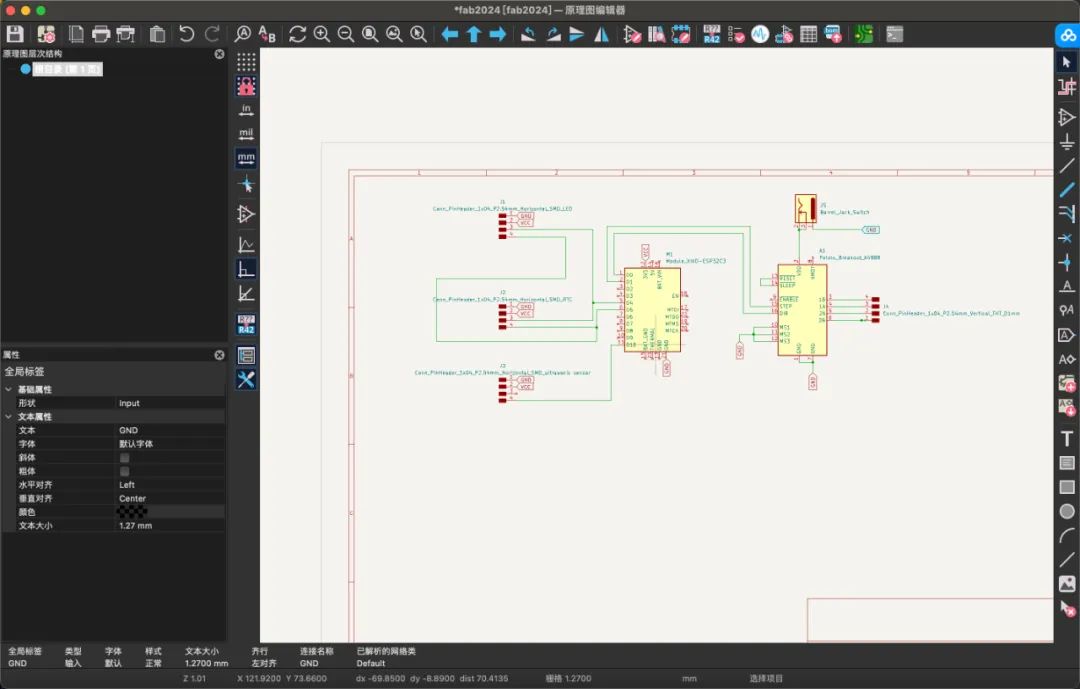Zoom to fit objects
The image size is (1080, 689).
pos(394,34)
